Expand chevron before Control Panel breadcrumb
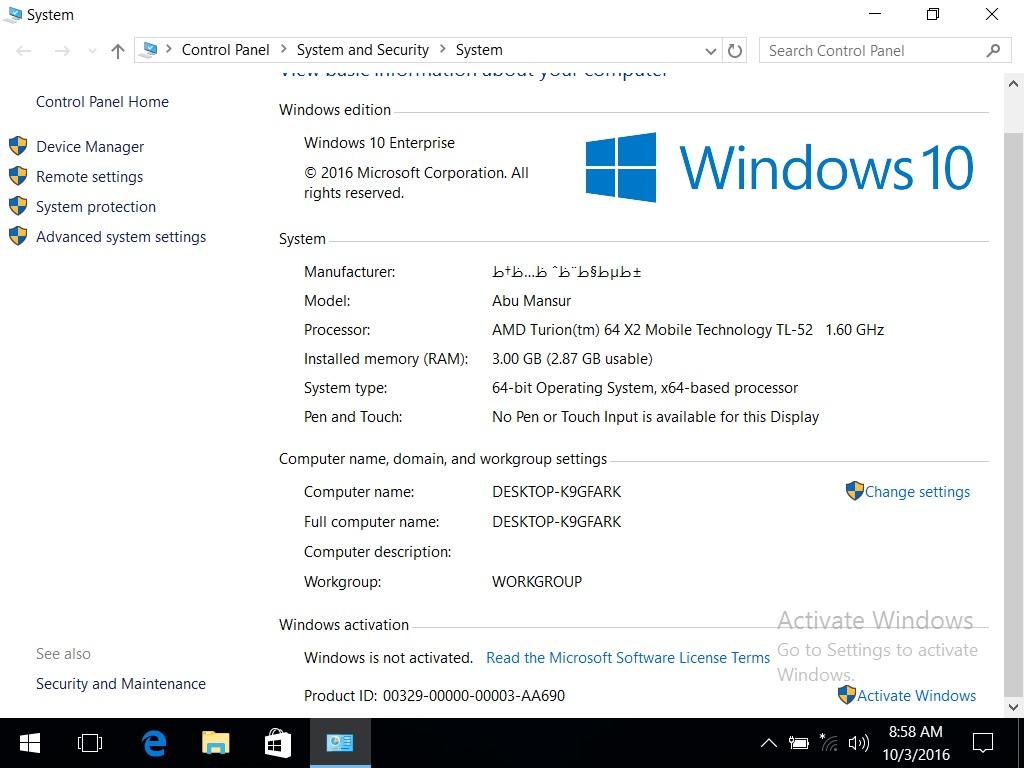Image resolution: width=1024 pixels, height=768 pixels. (168, 49)
